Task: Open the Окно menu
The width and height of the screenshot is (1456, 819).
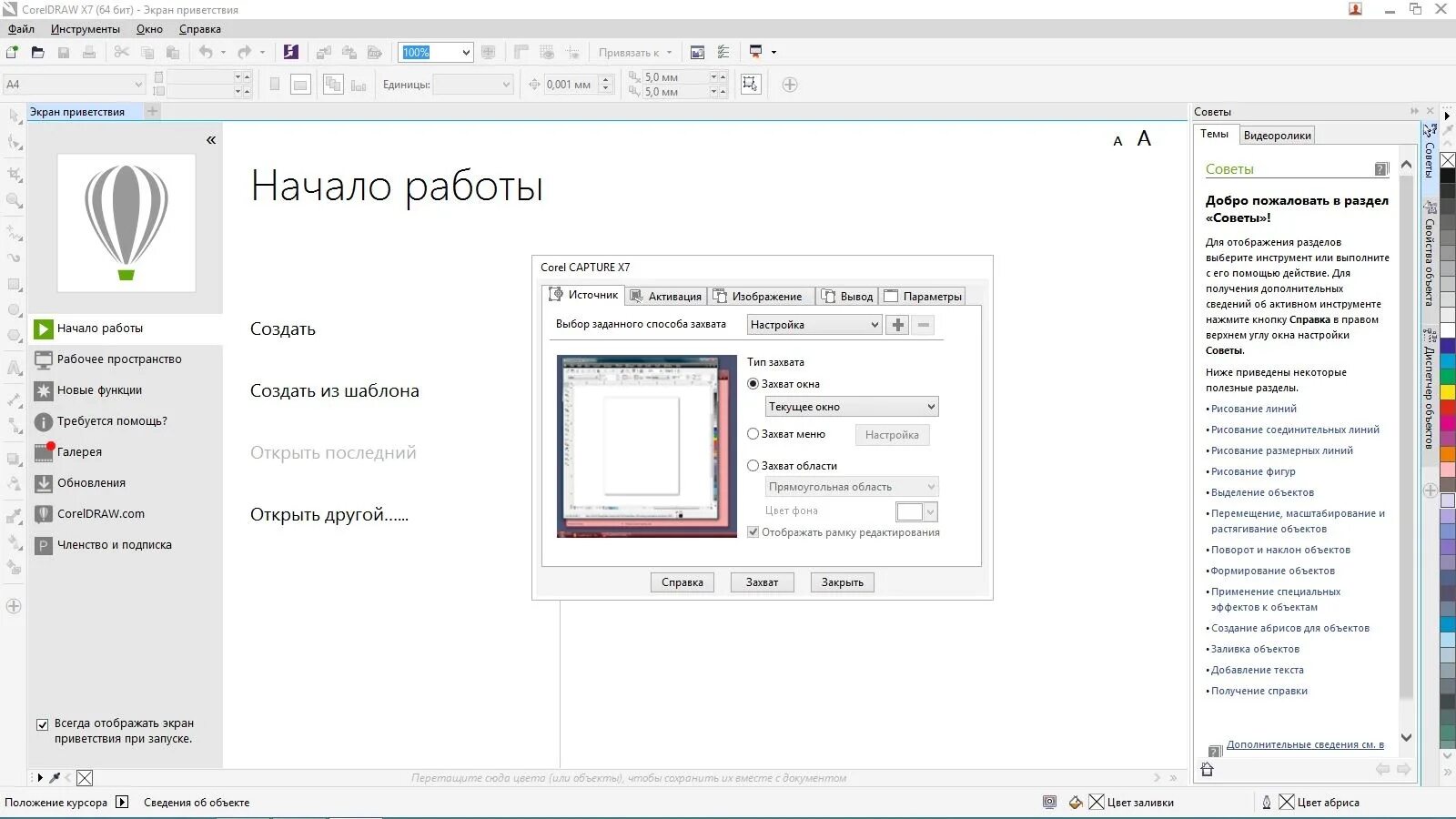Action: pos(149,29)
